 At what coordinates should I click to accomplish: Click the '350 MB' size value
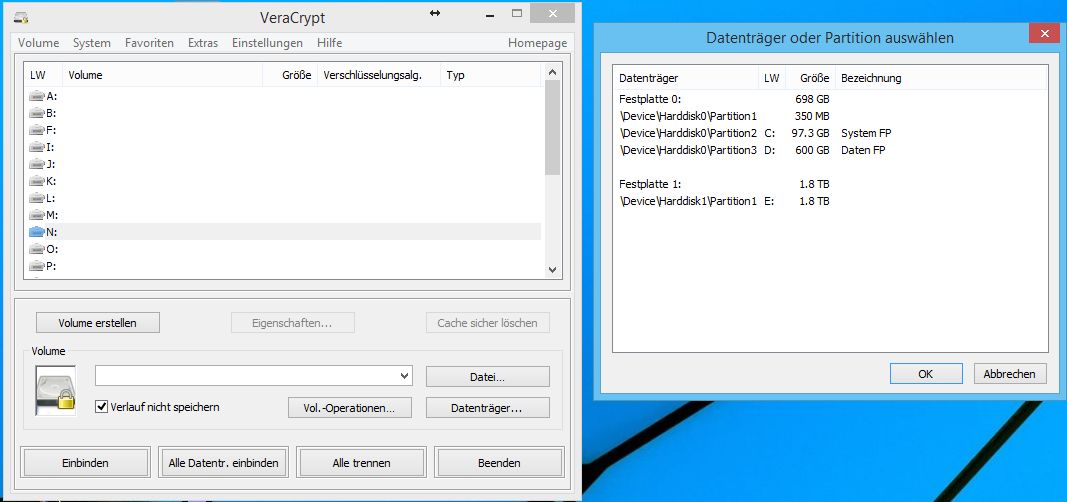coord(812,116)
